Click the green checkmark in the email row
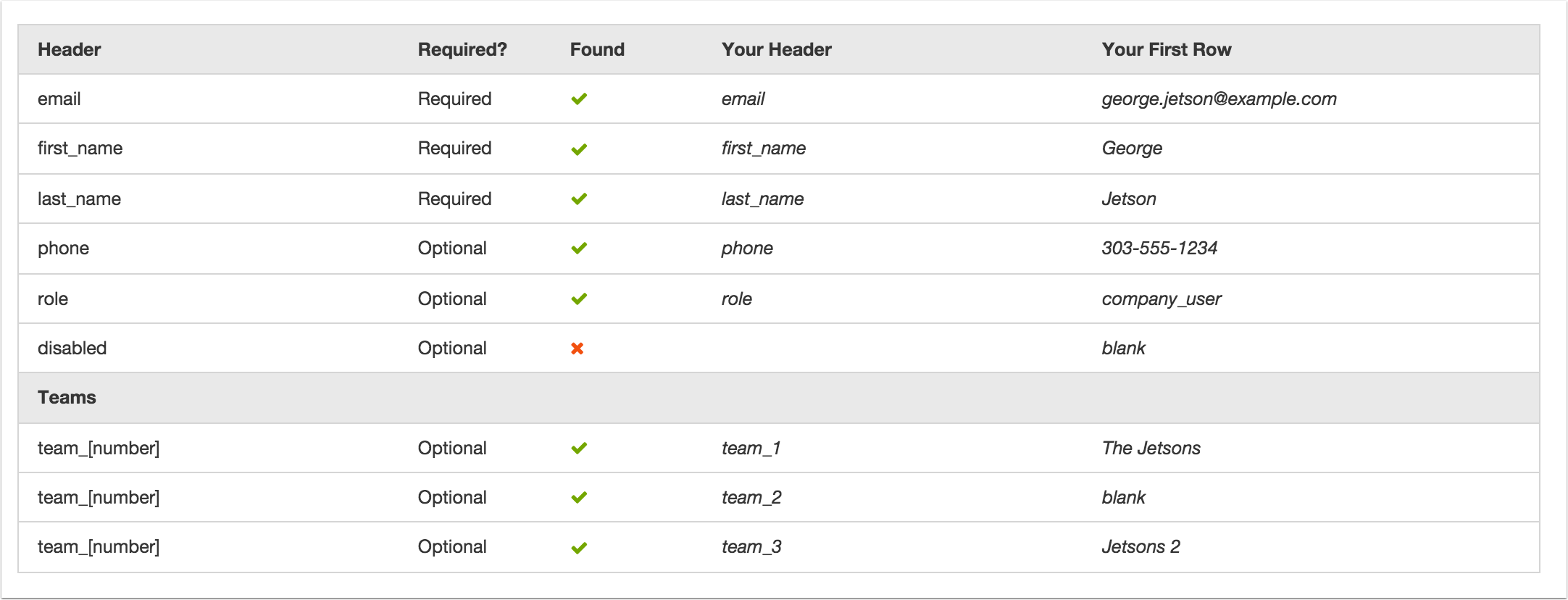The width and height of the screenshot is (1568, 600). tap(579, 99)
